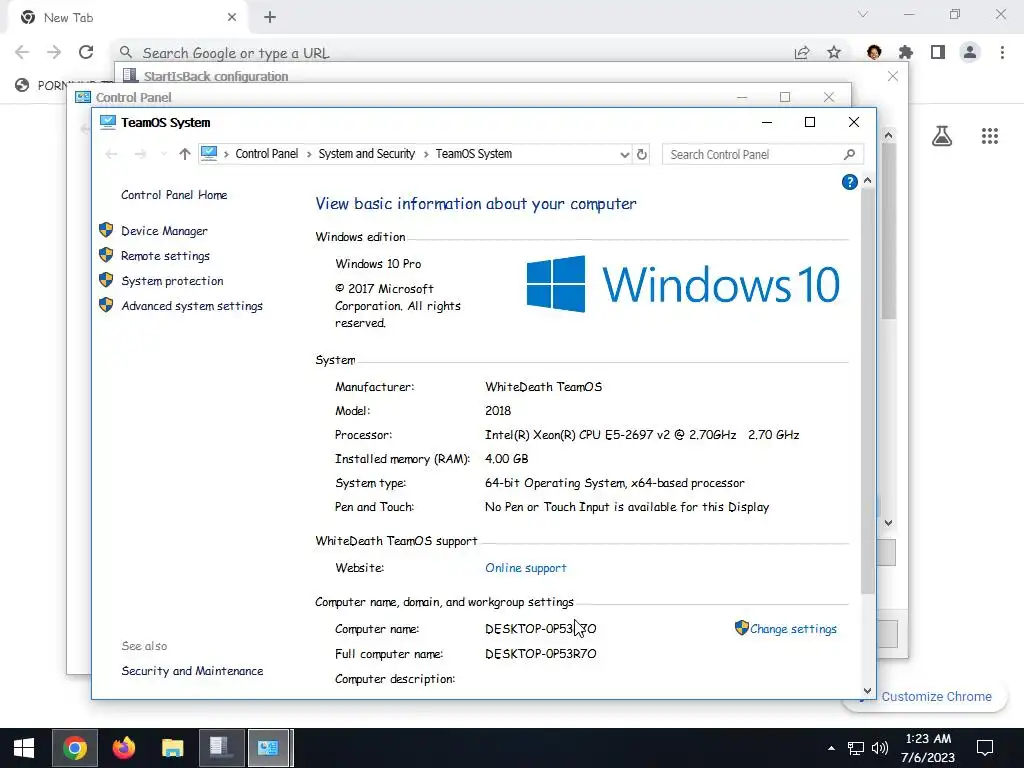Open Chrome three-dot menu
This screenshot has width=1024, height=768.
pyautogui.click(x=1002, y=52)
